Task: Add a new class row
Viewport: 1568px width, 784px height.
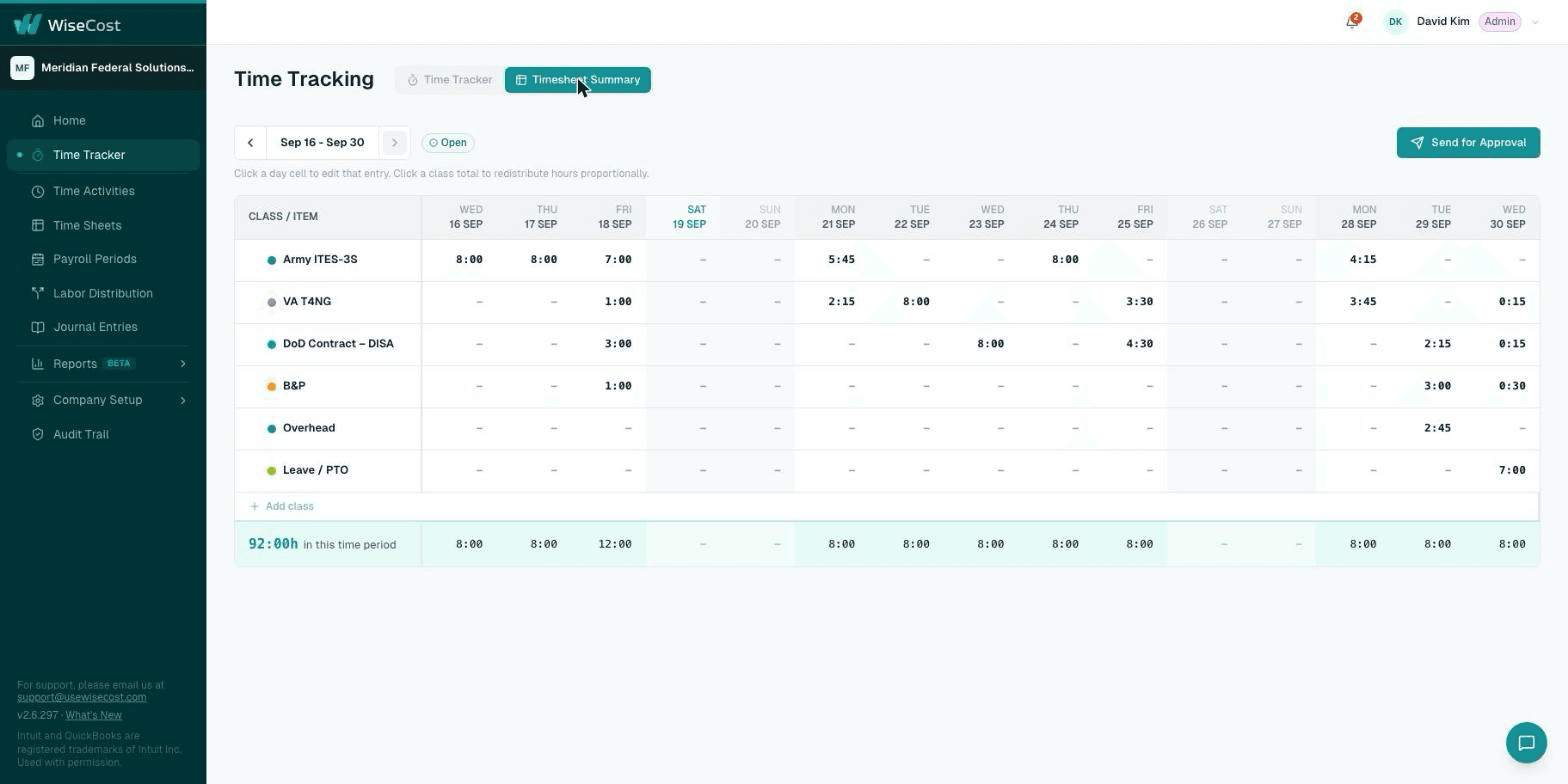Action: [x=282, y=506]
